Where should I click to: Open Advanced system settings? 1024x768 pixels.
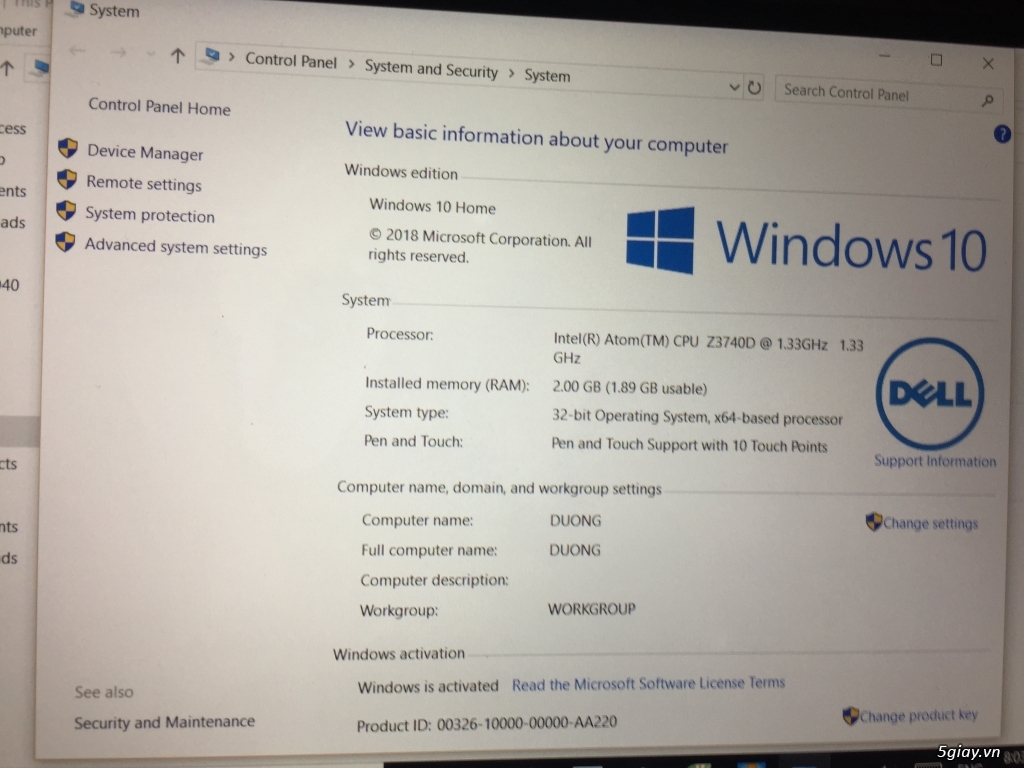click(176, 246)
